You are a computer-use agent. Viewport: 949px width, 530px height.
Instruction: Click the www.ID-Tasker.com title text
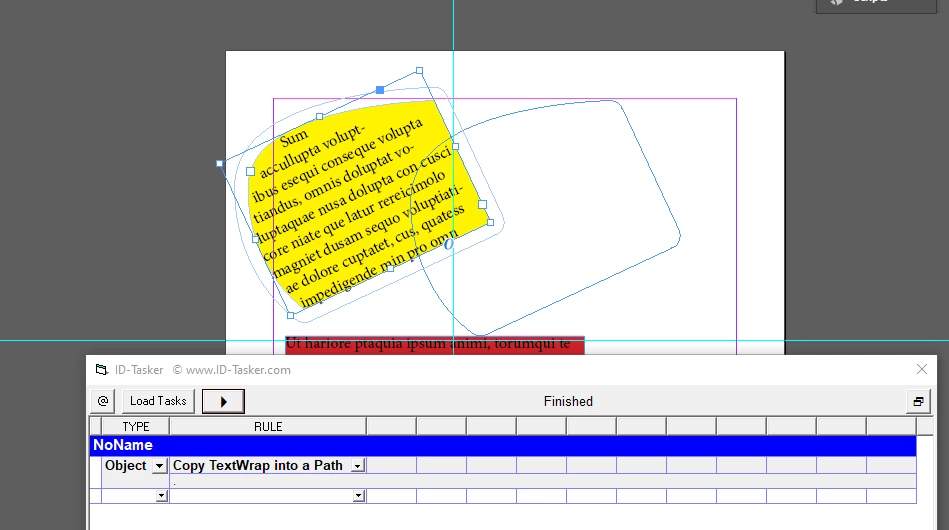click(x=238, y=370)
